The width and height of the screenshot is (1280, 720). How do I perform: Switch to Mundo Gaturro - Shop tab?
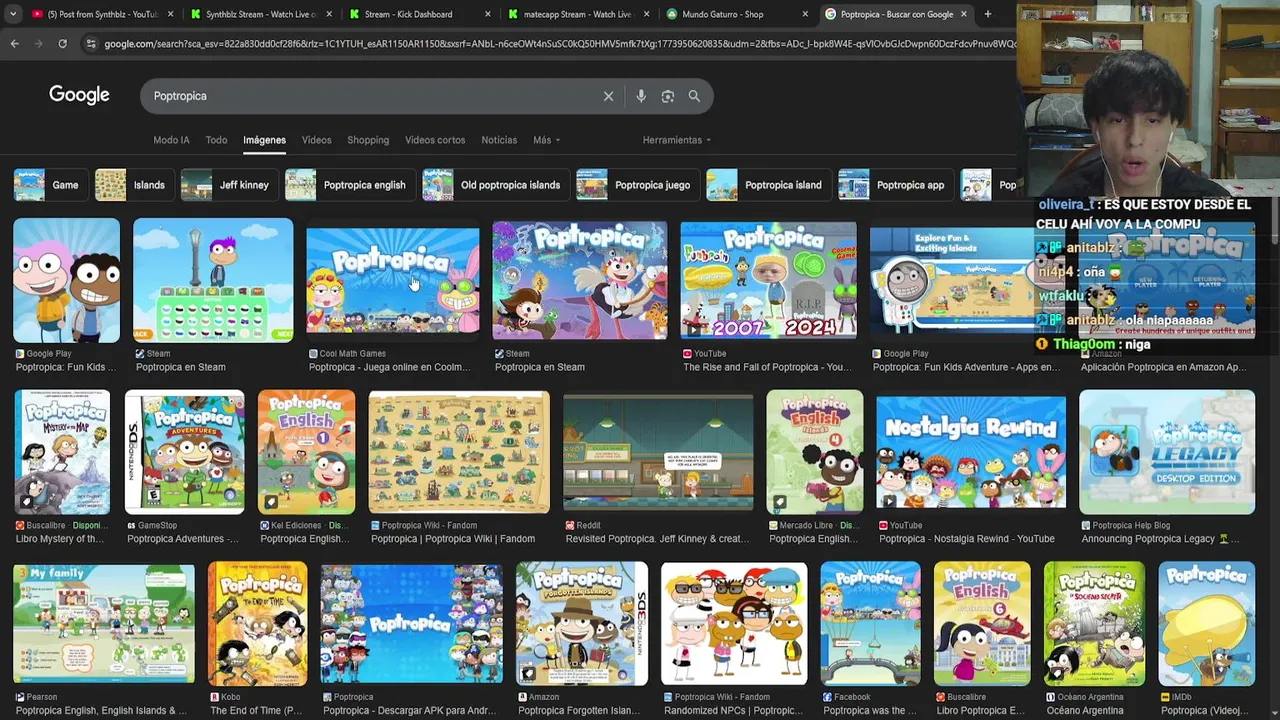(724, 14)
